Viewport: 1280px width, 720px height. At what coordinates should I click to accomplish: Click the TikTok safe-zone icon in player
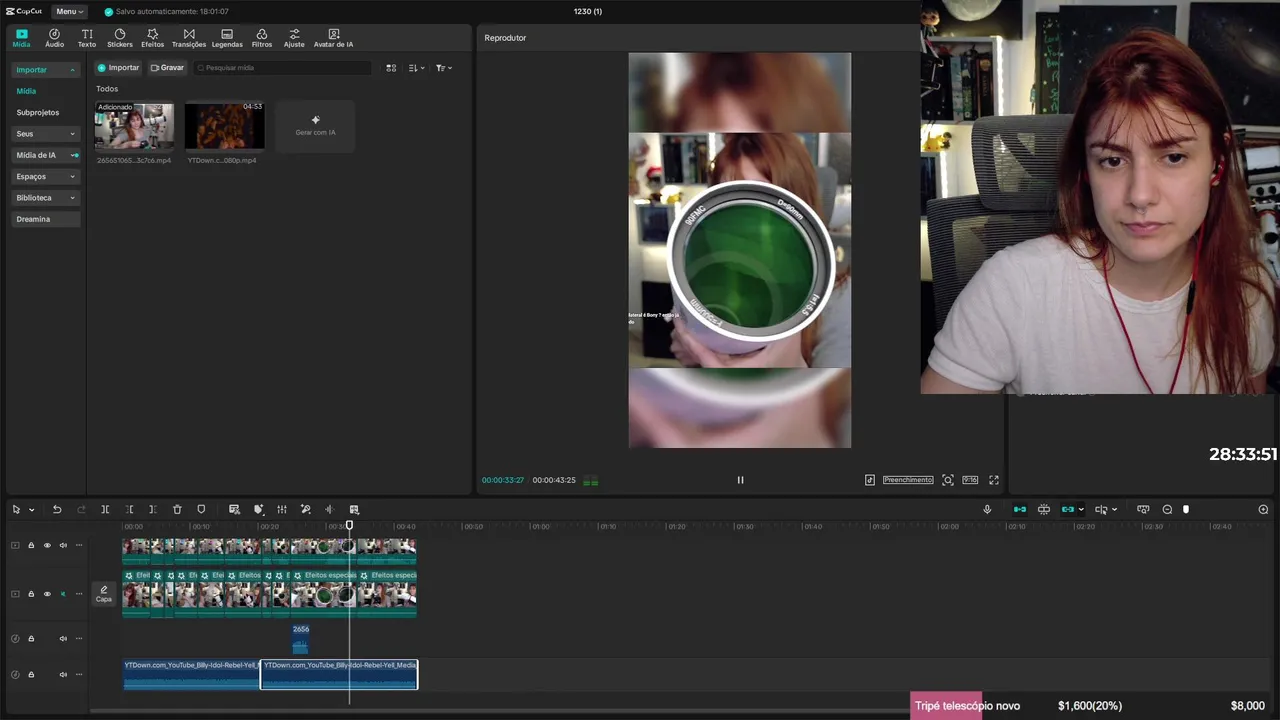point(870,480)
